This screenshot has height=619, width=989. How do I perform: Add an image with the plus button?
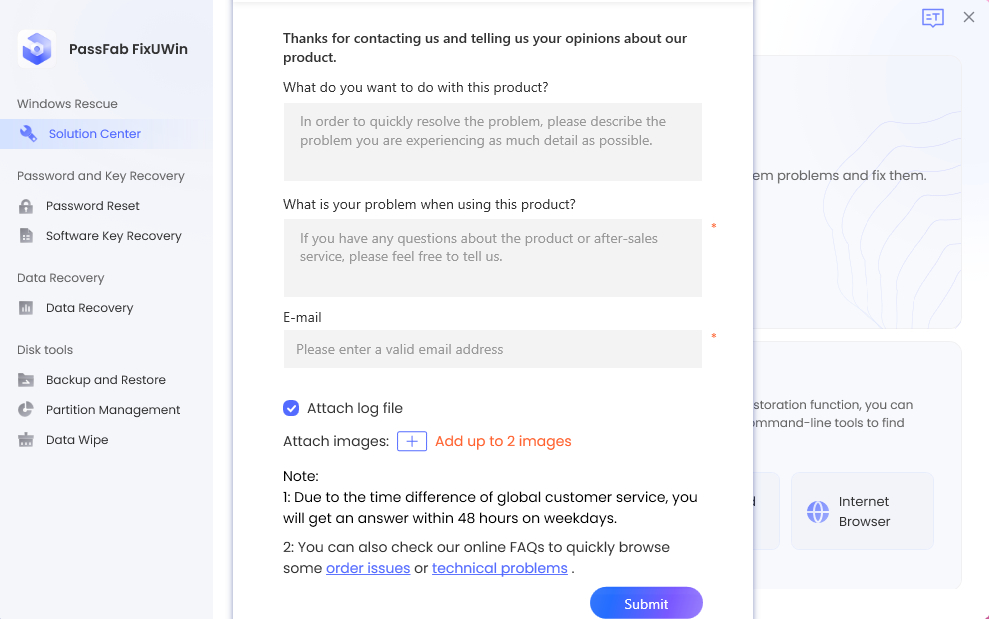[412, 442]
